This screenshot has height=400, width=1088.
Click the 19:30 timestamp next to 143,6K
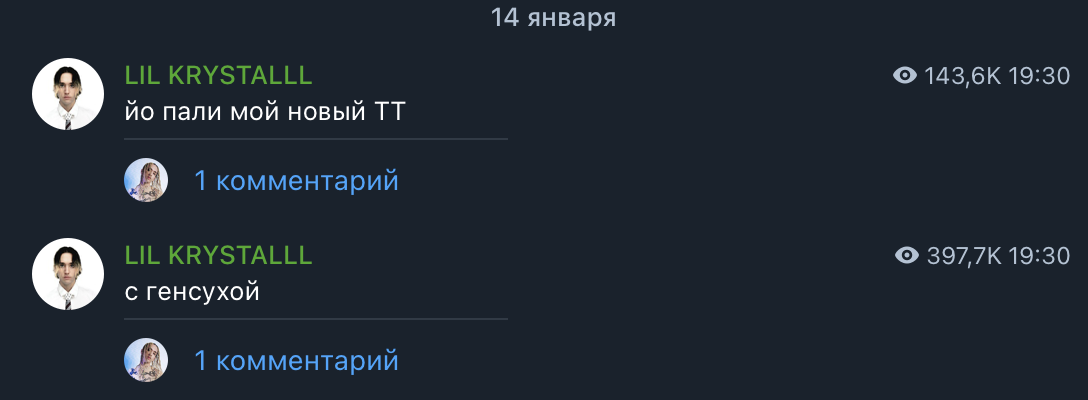[x=1039, y=76]
